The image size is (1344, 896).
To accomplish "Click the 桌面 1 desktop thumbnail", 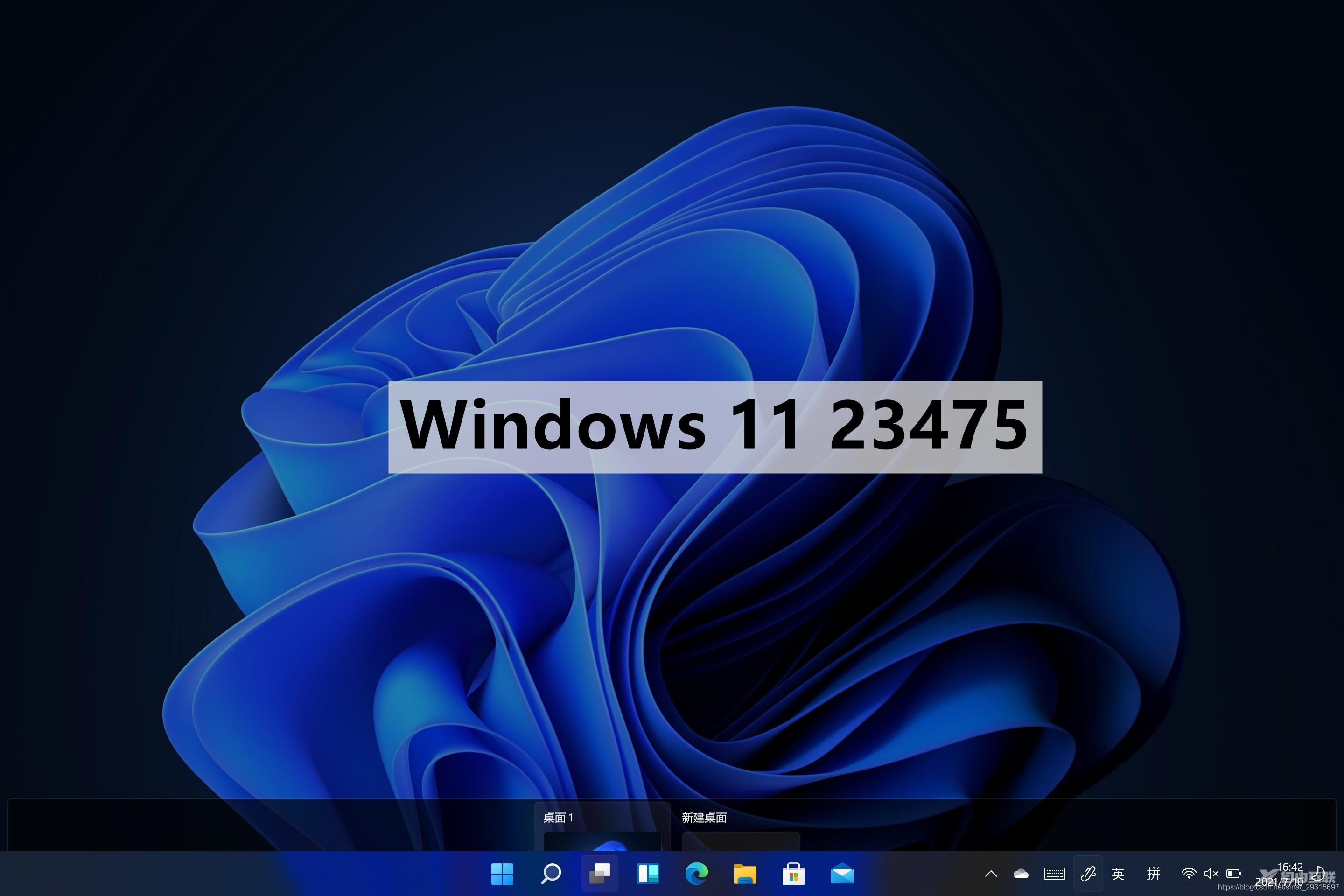I will pyautogui.click(x=603, y=843).
